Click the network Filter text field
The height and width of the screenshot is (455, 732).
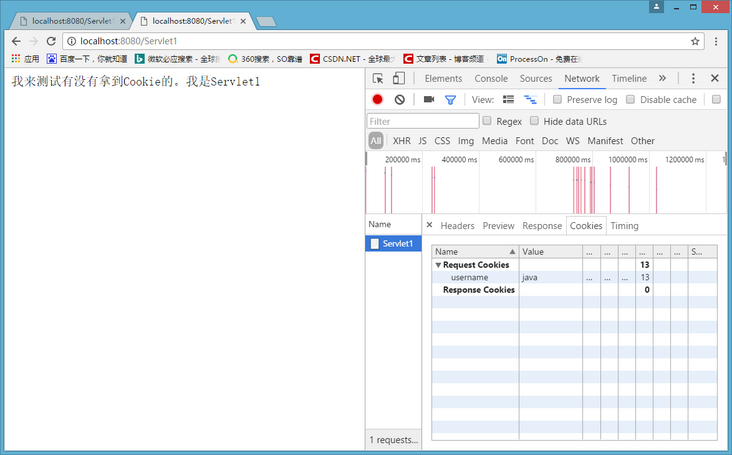click(423, 121)
